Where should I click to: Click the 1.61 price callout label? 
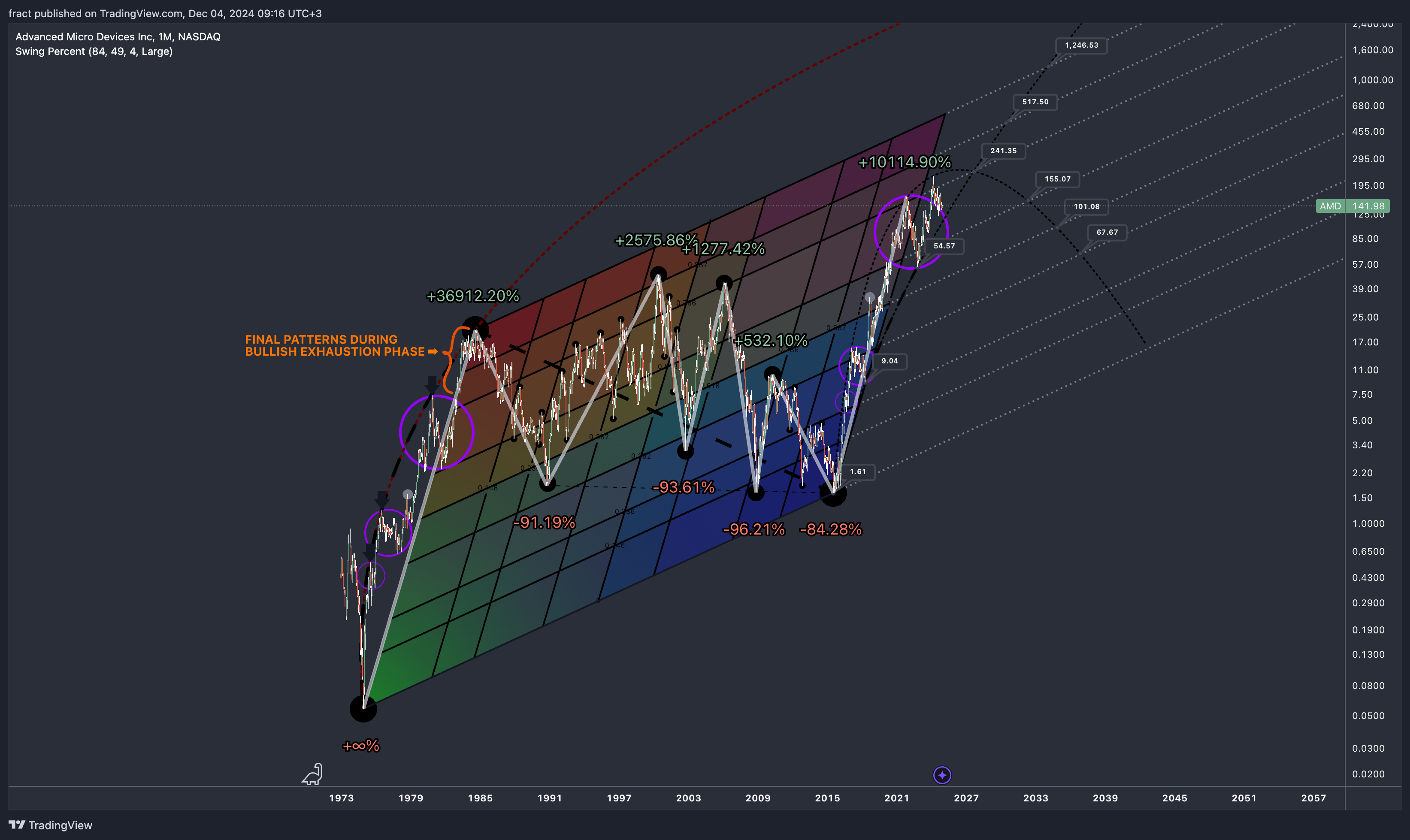click(x=858, y=471)
